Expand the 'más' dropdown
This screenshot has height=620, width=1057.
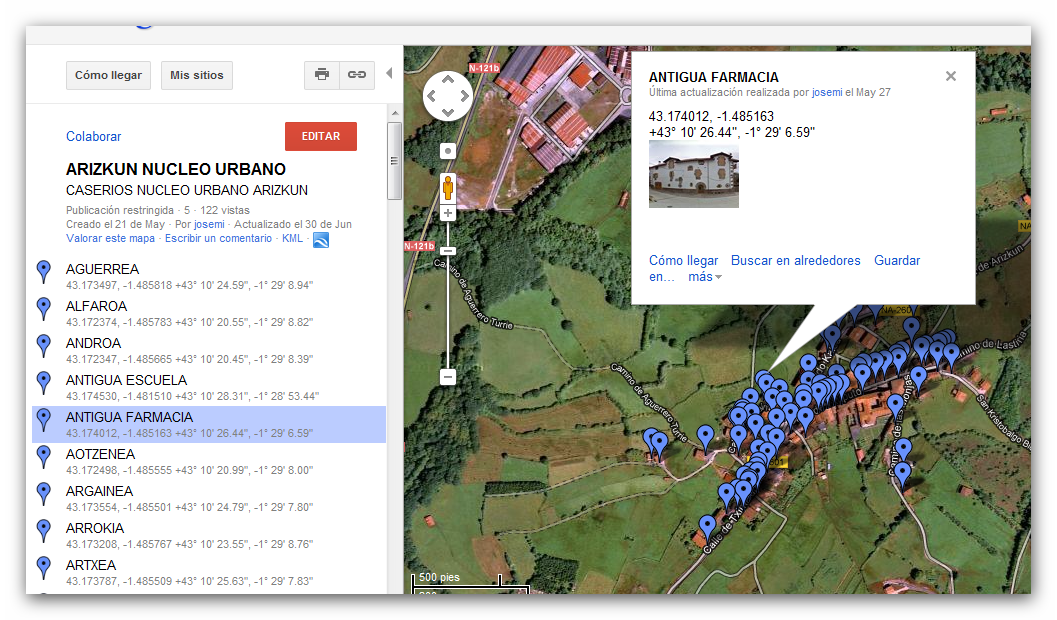click(x=704, y=277)
